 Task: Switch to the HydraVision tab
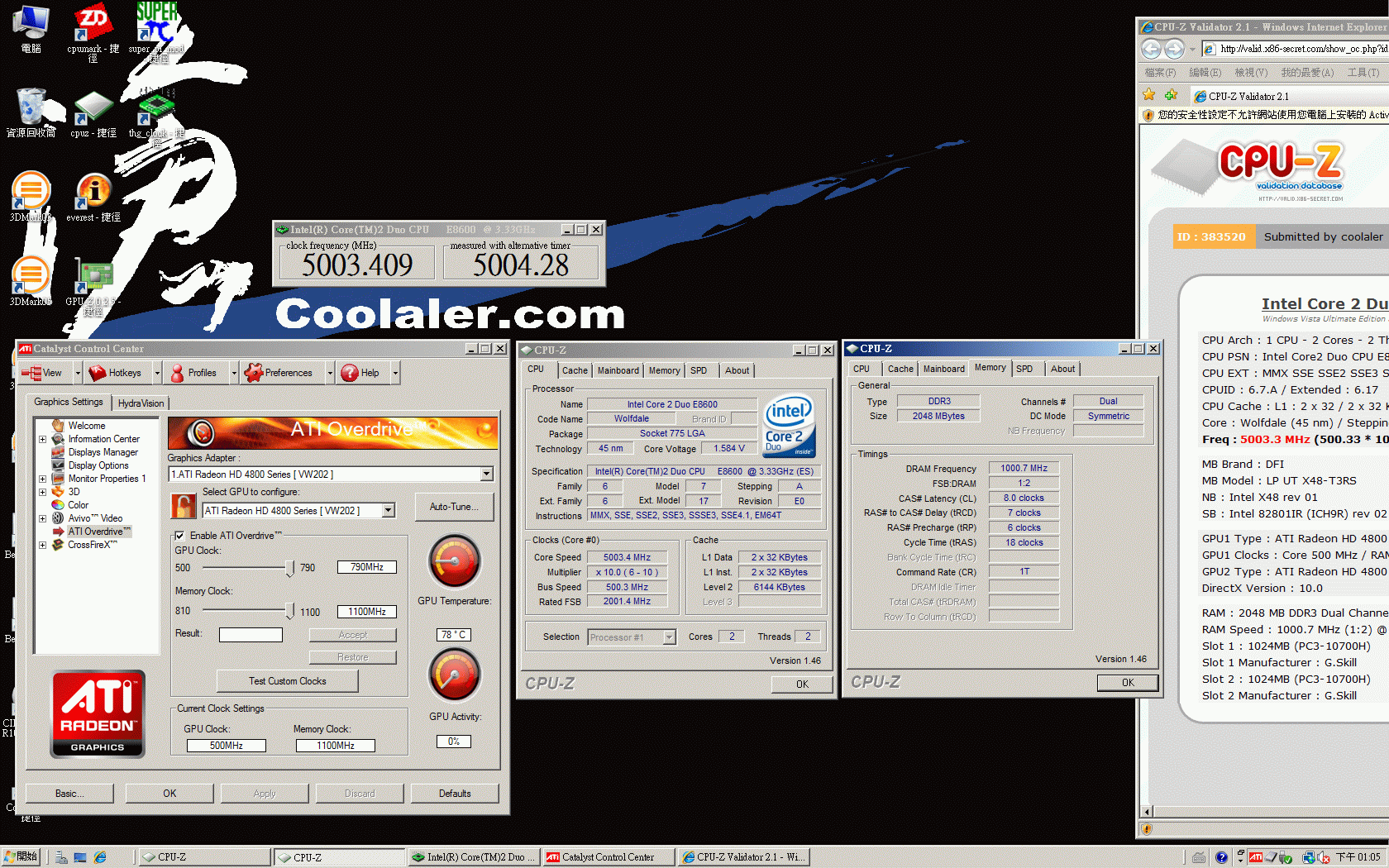point(141,403)
